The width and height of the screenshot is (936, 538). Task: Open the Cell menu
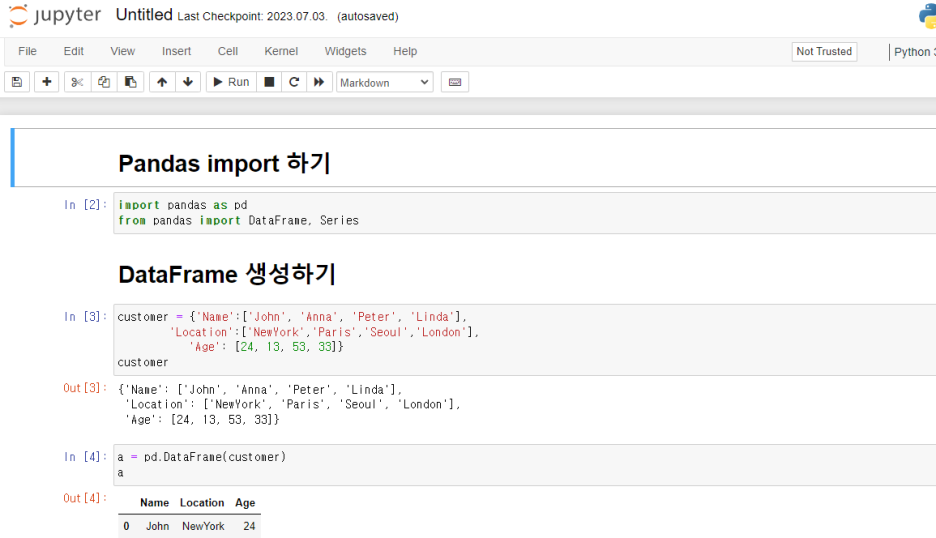(227, 51)
